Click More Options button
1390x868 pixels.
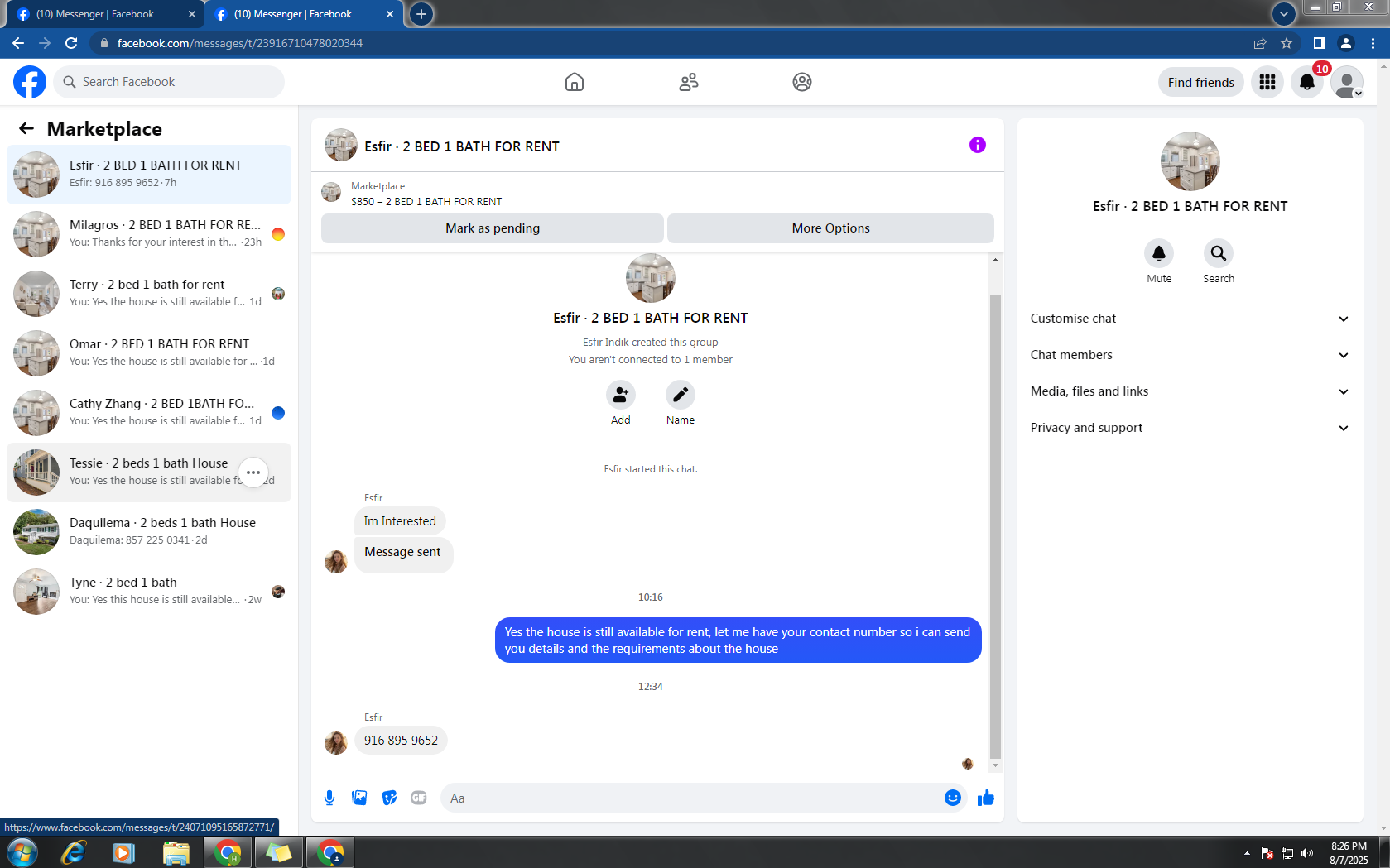830,228
